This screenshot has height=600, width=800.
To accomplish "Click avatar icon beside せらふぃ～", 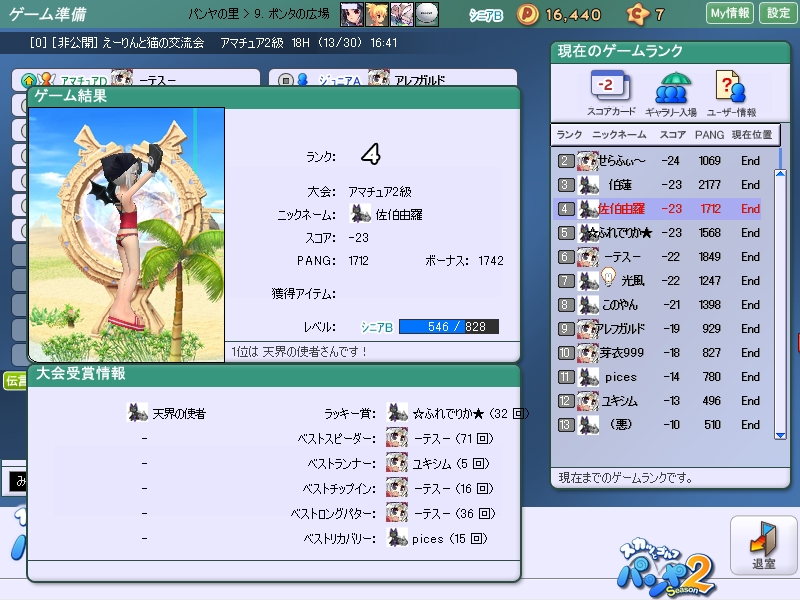I will pyautogui.click(x=588, y=161).
